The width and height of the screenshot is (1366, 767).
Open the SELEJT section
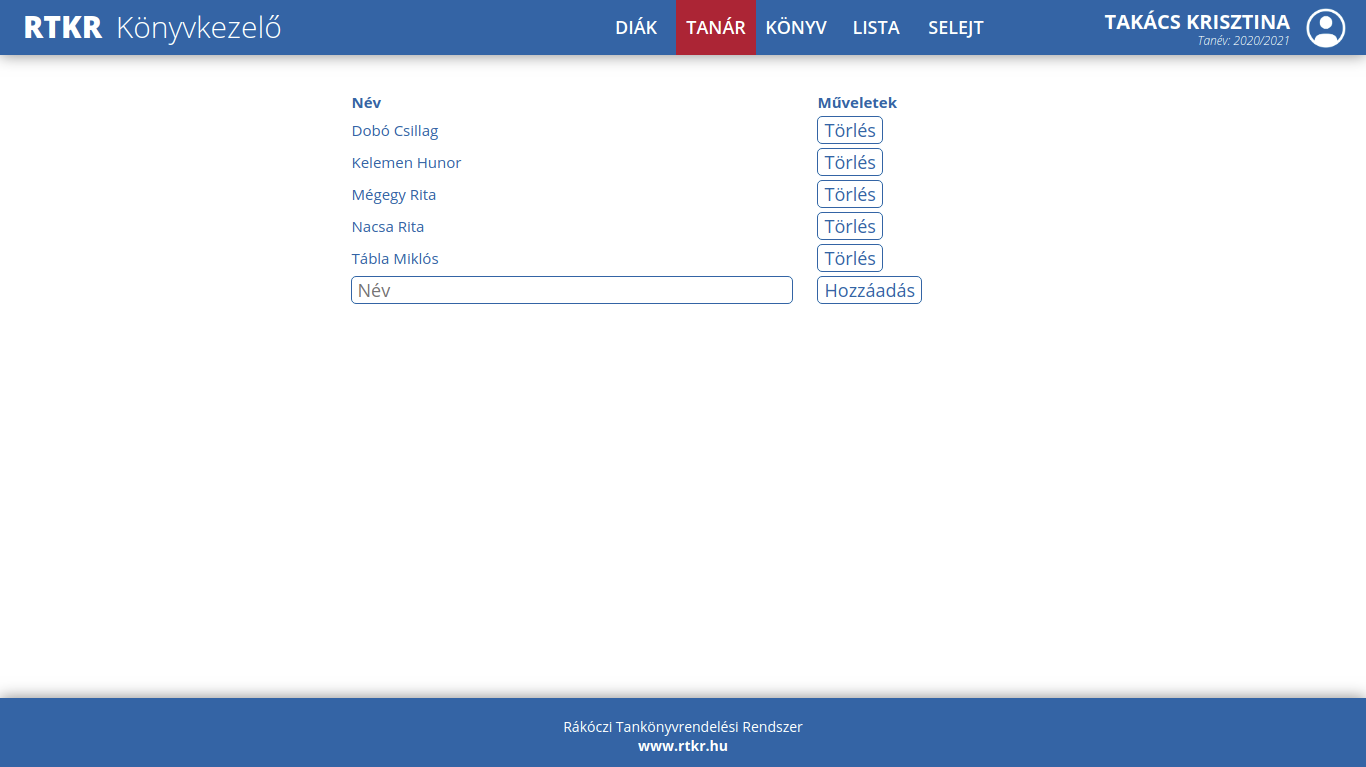(x=956, y=28)
